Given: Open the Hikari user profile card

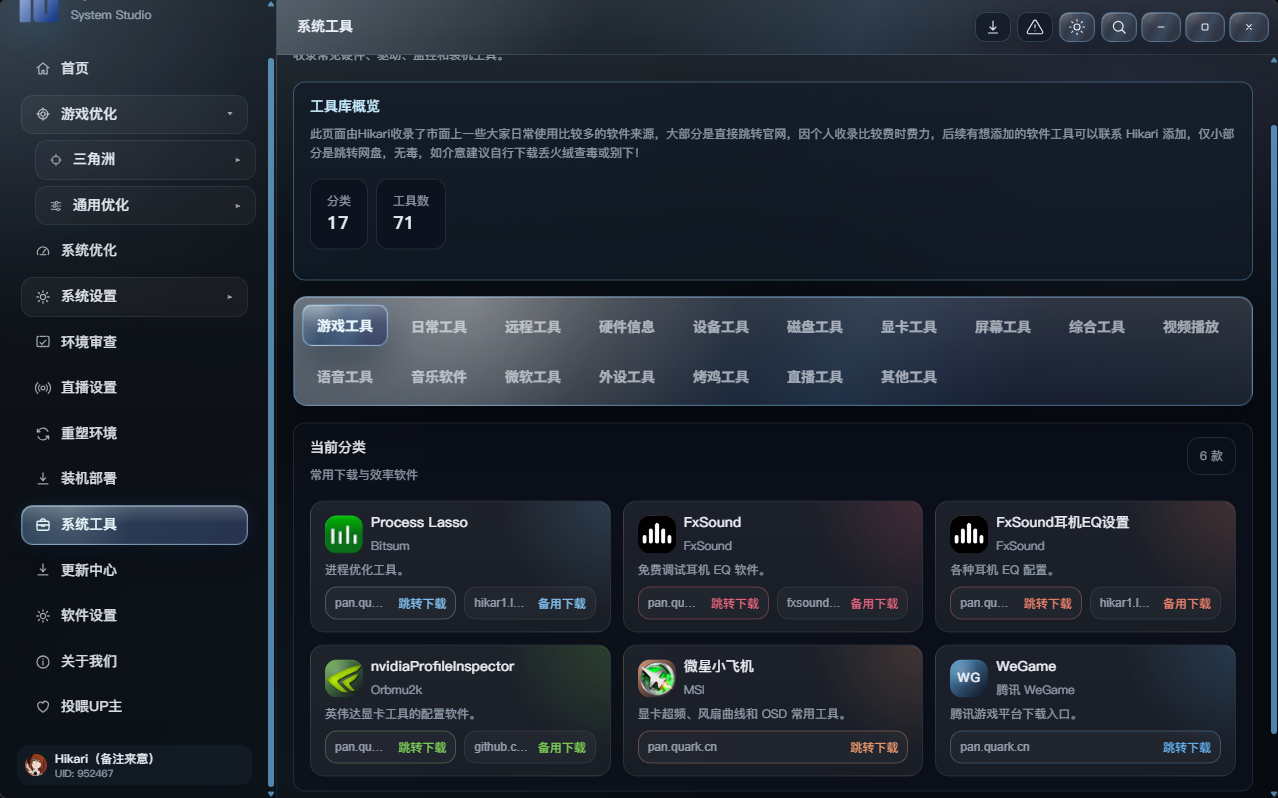Looking at the screenshot, I should [134, 765].
